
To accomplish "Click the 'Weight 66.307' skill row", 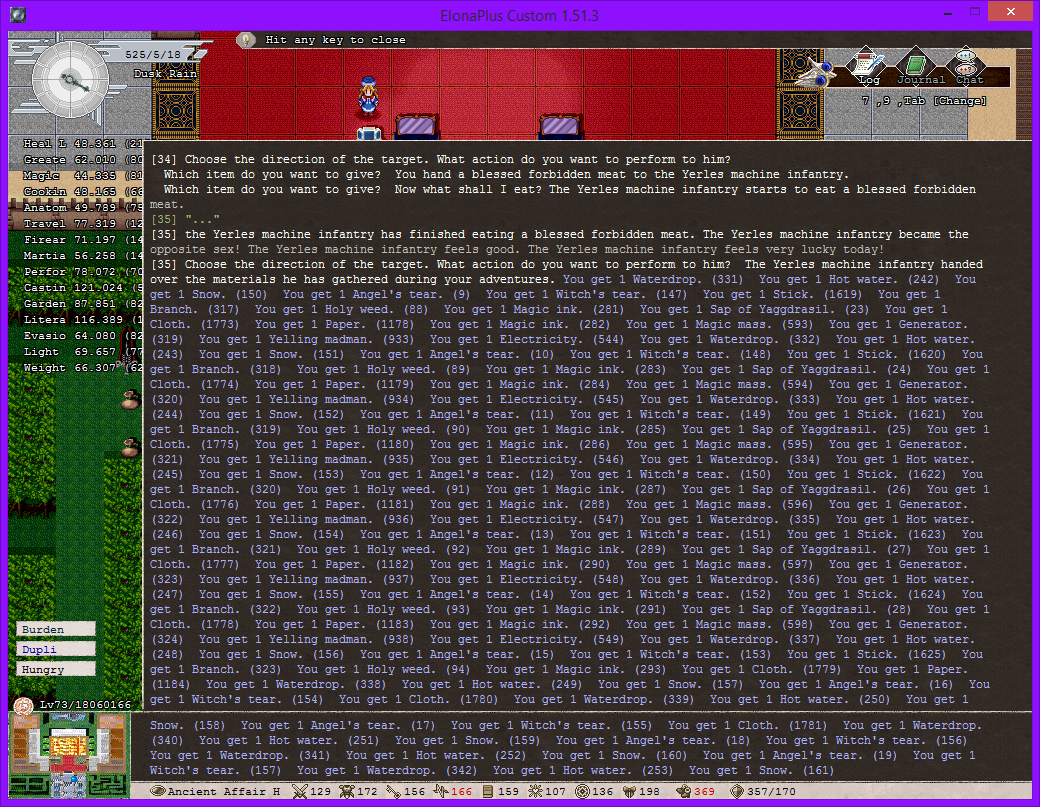I will (82, 367).
